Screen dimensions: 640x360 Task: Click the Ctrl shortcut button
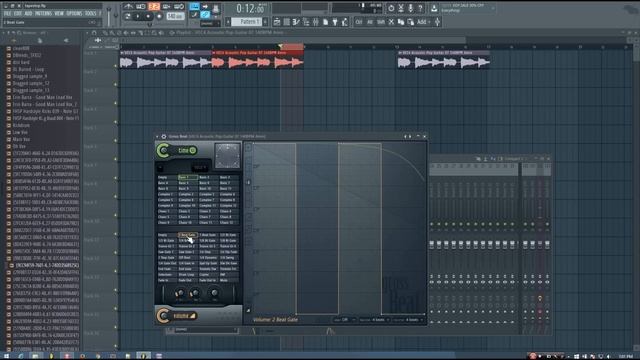pyautogui.click(x=359, y=22)
